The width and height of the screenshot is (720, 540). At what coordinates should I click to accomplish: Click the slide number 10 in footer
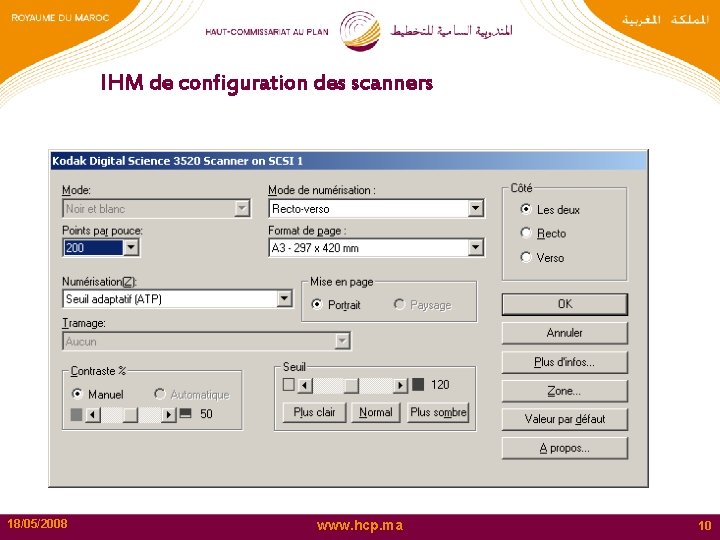click(704, 525)
